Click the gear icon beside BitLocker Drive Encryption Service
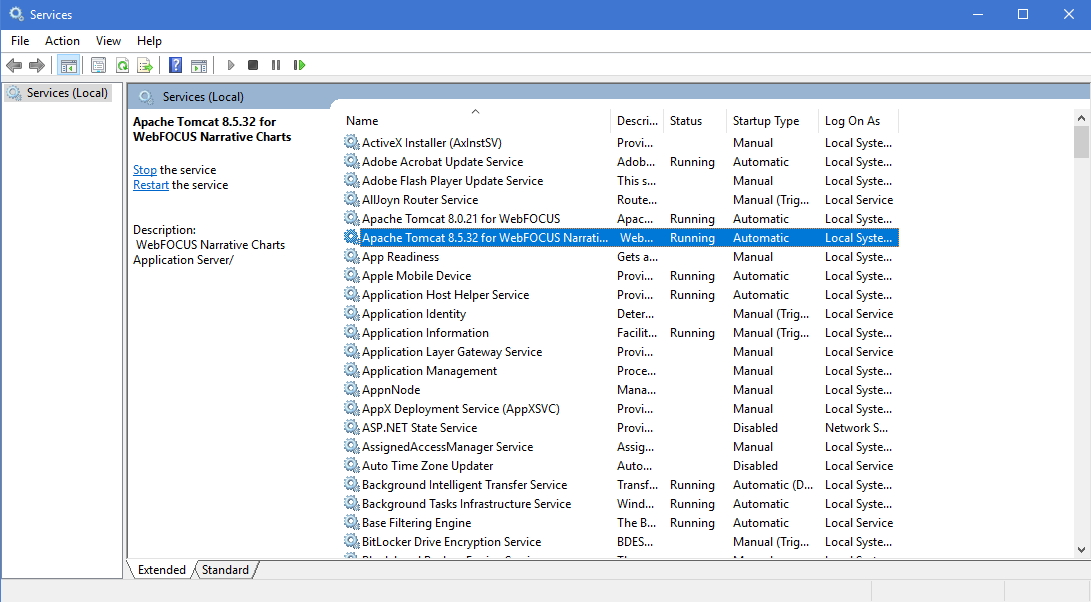The width and height of the screenshot is (1091, 602). click(351, 541)
